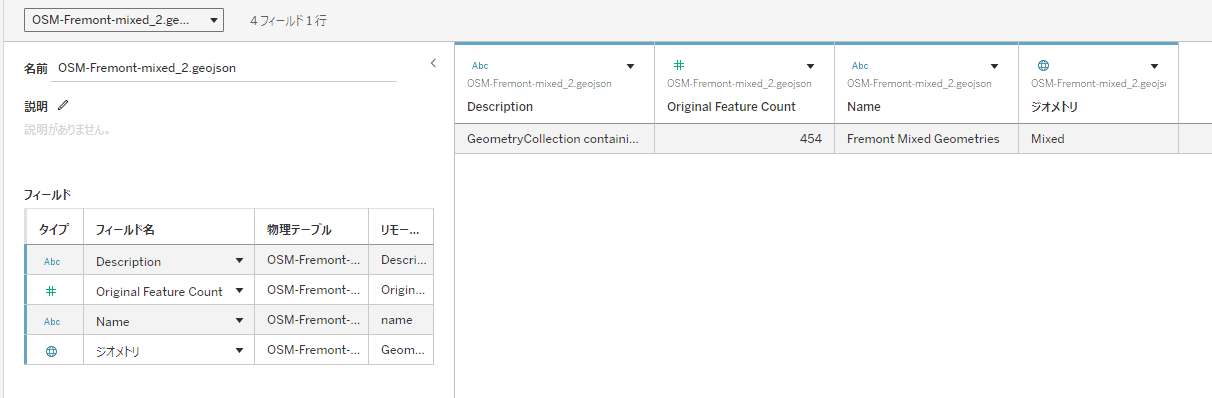Click the placeholder text 説明がありません。
Screen dimensions: 1212x398
pyautogui.click(x=67, y=129)
